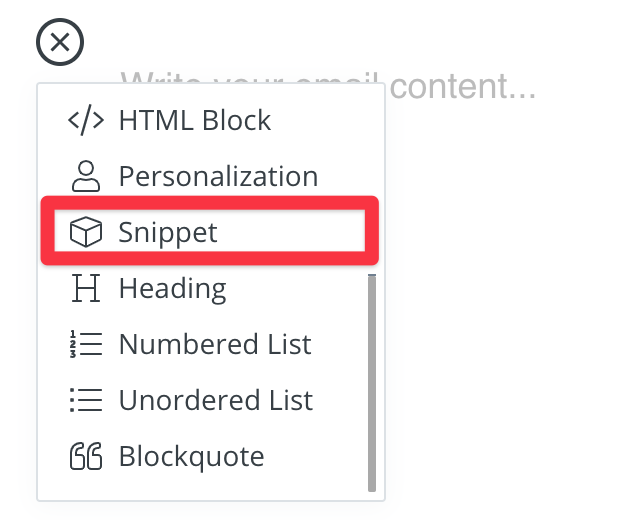Viewport: 640px width, 520px height.
Task: Add a Blockquote via its label
Action: tap(191, 457)
